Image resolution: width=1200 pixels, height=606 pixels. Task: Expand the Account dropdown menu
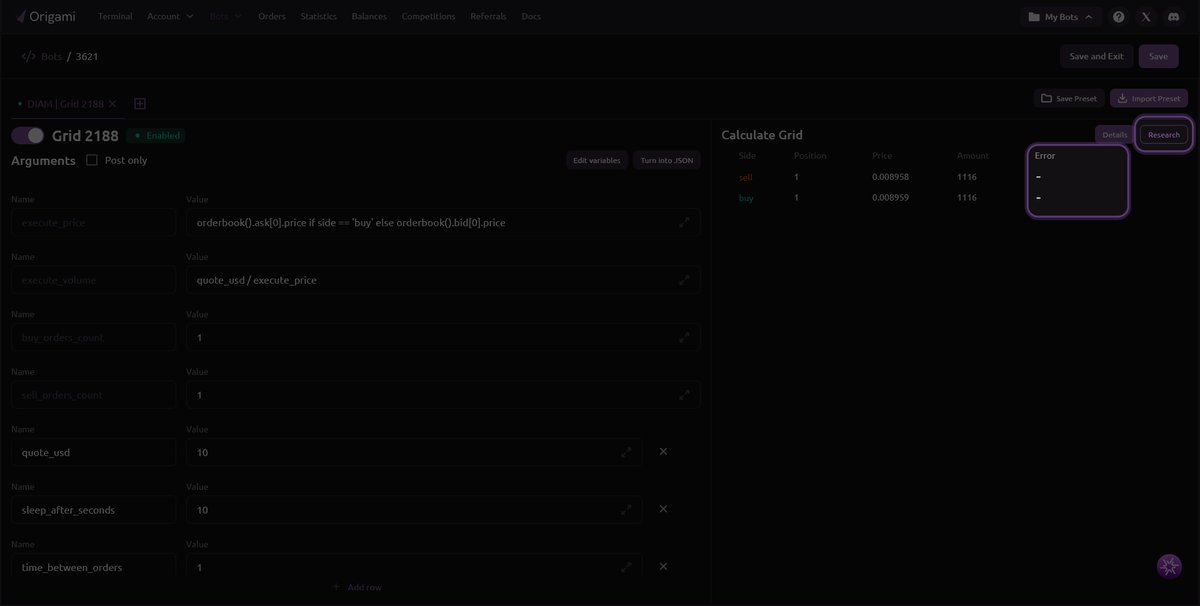170,17
